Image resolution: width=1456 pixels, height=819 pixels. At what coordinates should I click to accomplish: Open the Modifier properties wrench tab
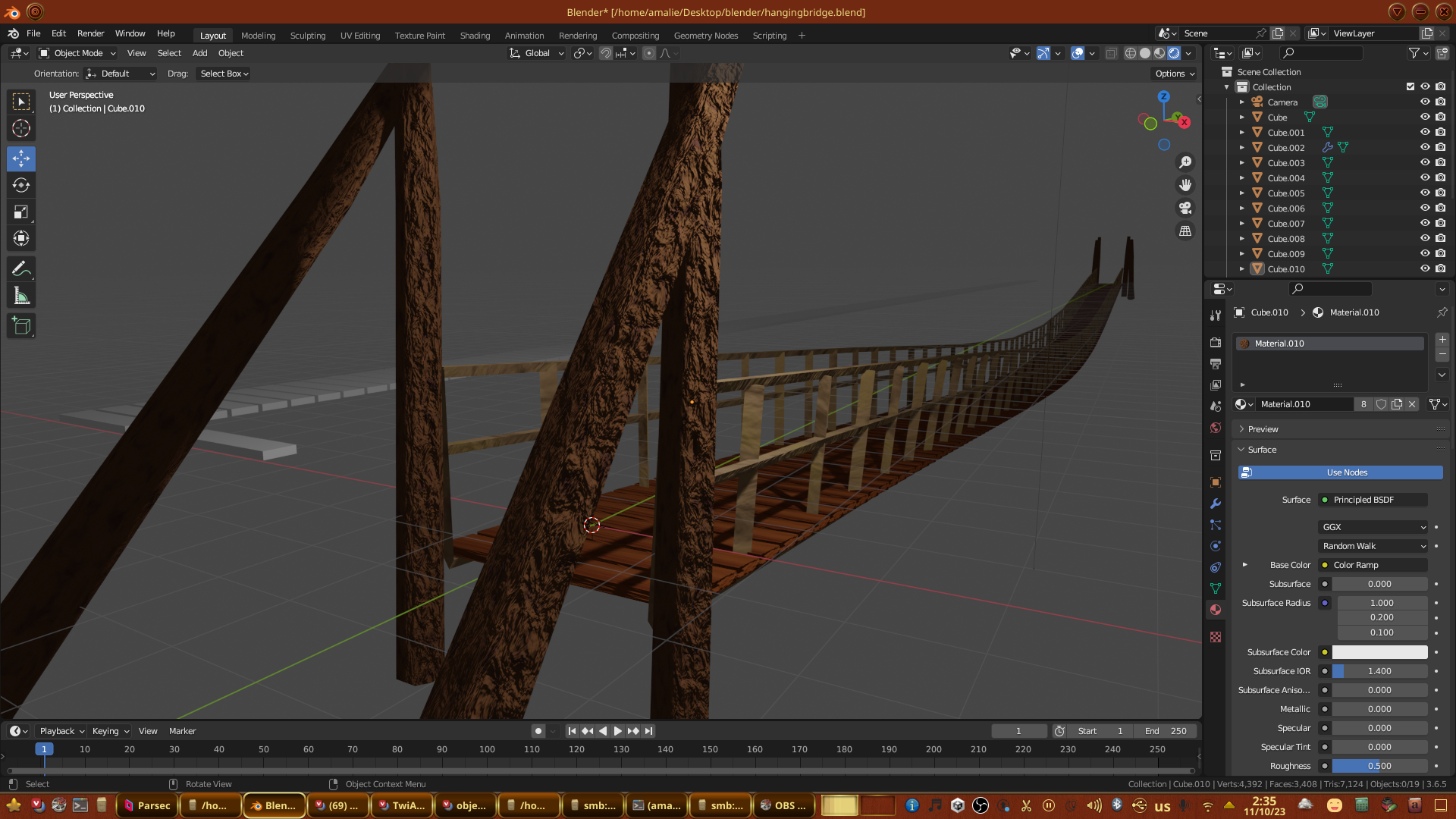(1216, 504)
